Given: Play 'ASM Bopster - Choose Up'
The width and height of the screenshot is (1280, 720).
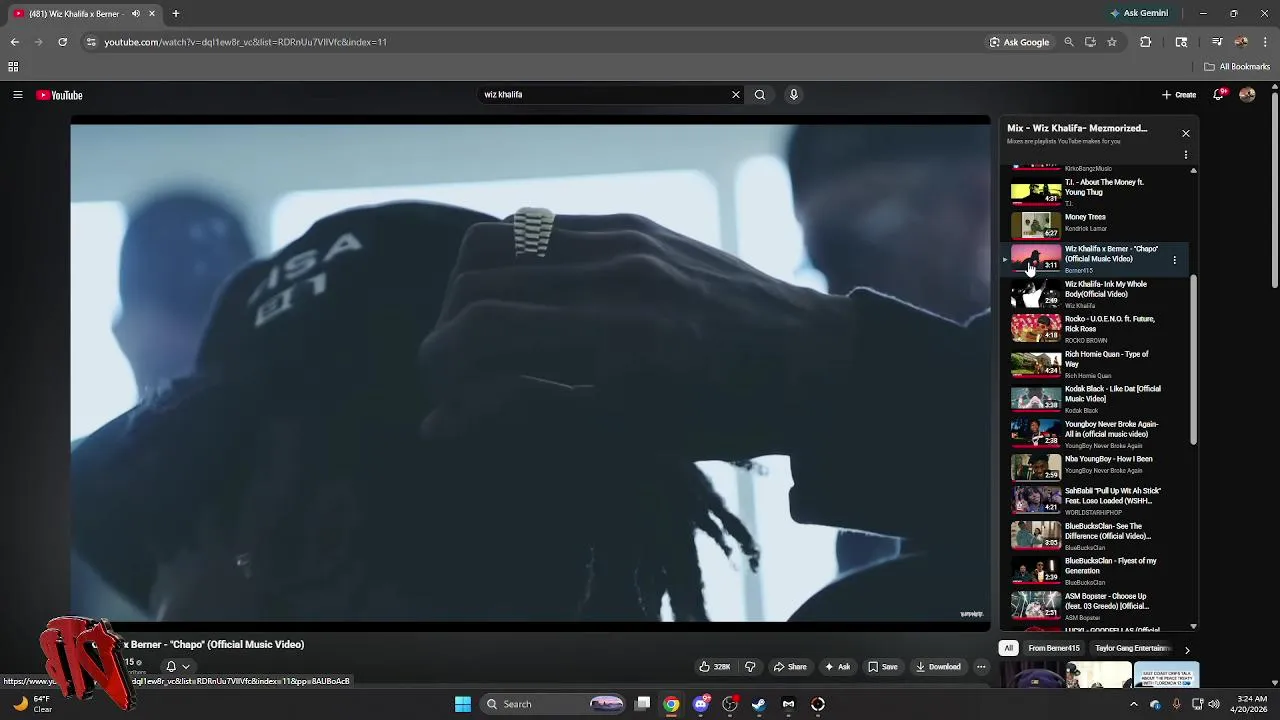Looking at the screenshot, I should click(x=1097, y=605).
